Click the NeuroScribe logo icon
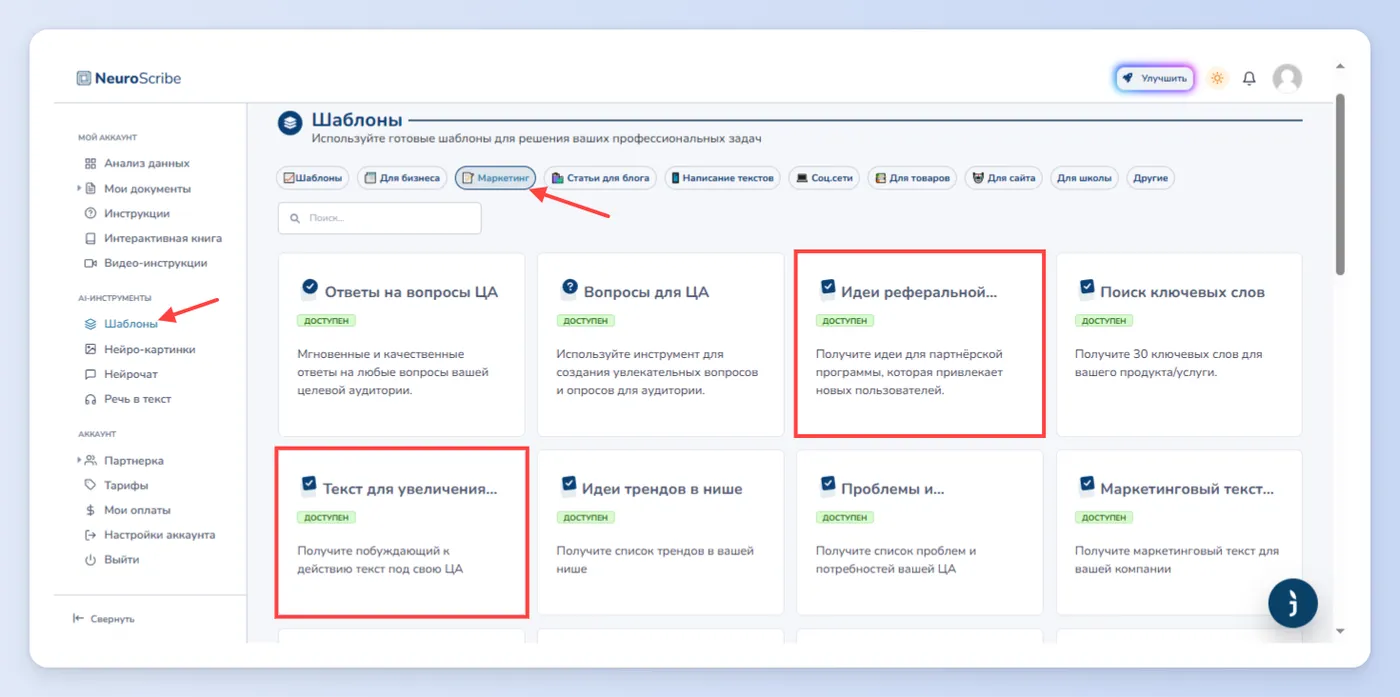This screenshot has width=1400, height=697. (83, 78)
